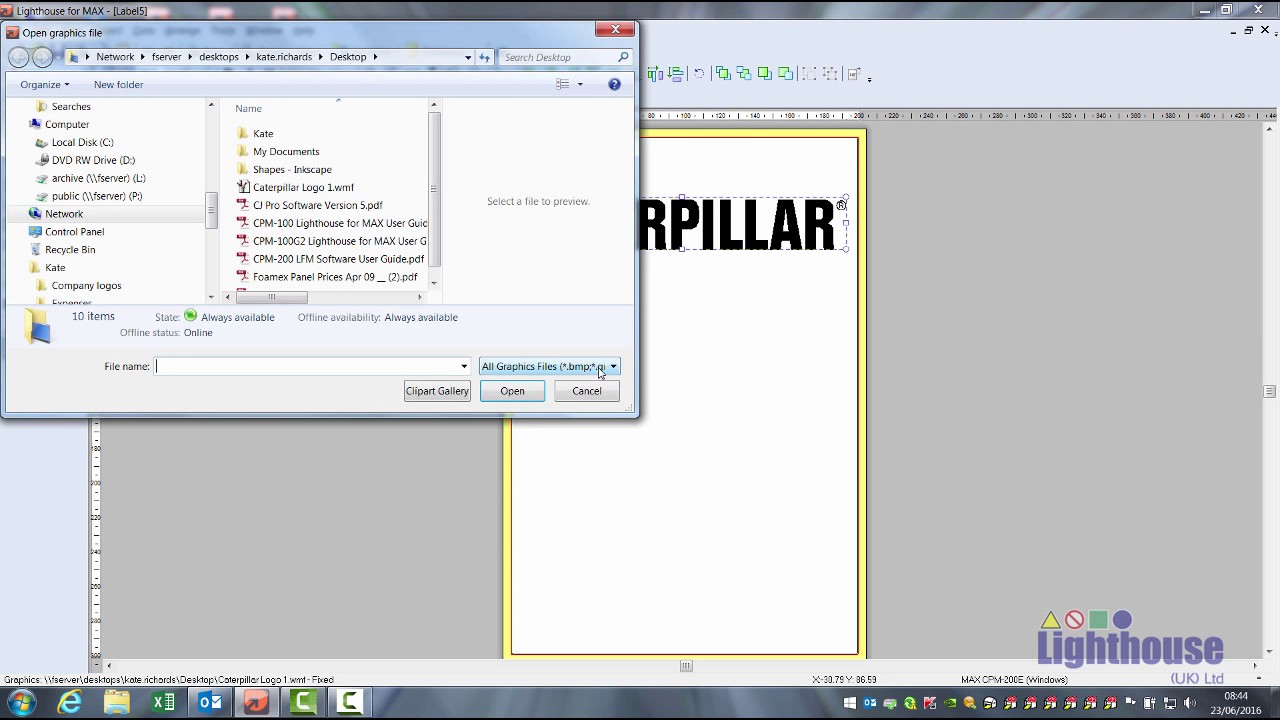The image size is (1280, 720).
Task: Select Recycle Bin in the navigation pane
Action: [70, 250]
